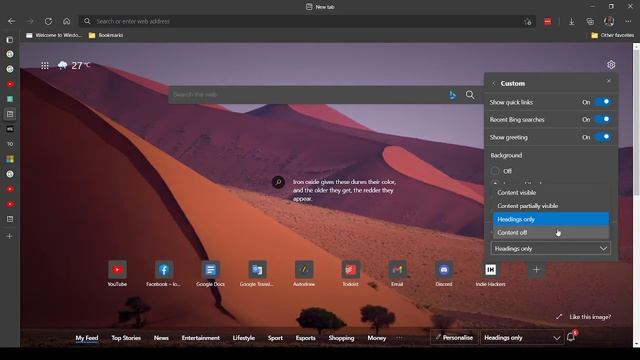Screen dimensions: 640x360
Task: Switch to Money tab
Action: point(376,338)
